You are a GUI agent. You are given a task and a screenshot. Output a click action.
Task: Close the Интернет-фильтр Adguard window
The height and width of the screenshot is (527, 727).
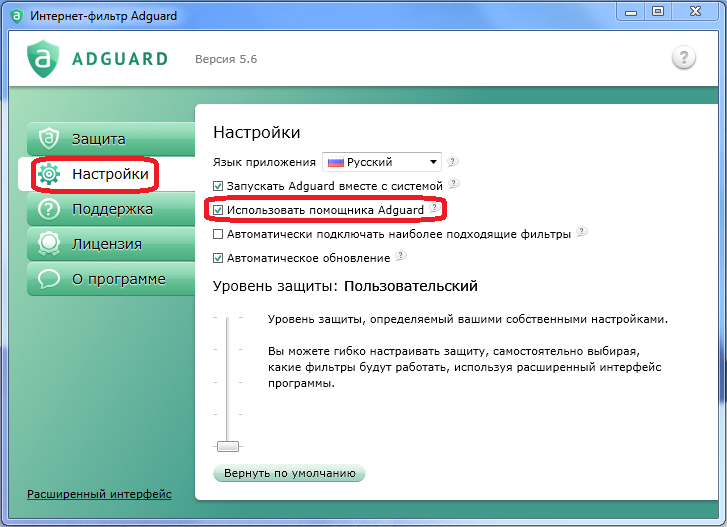695,12
